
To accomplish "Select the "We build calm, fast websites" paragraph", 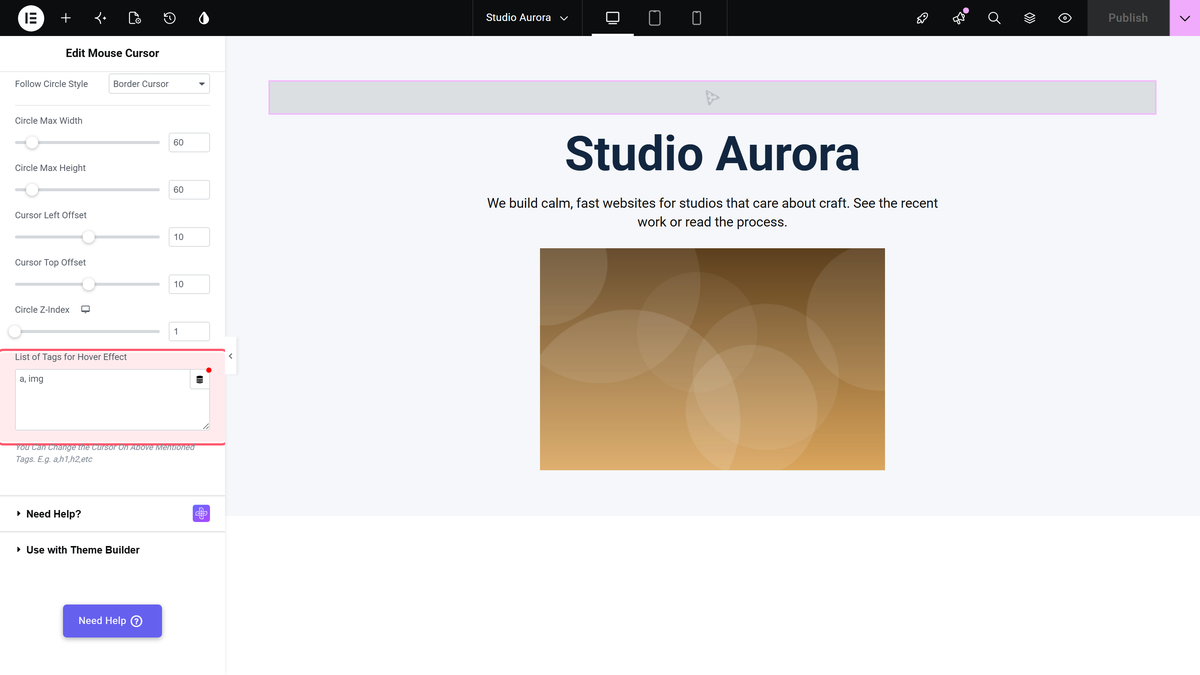I will pyautogui.click(x=712, y=212).
